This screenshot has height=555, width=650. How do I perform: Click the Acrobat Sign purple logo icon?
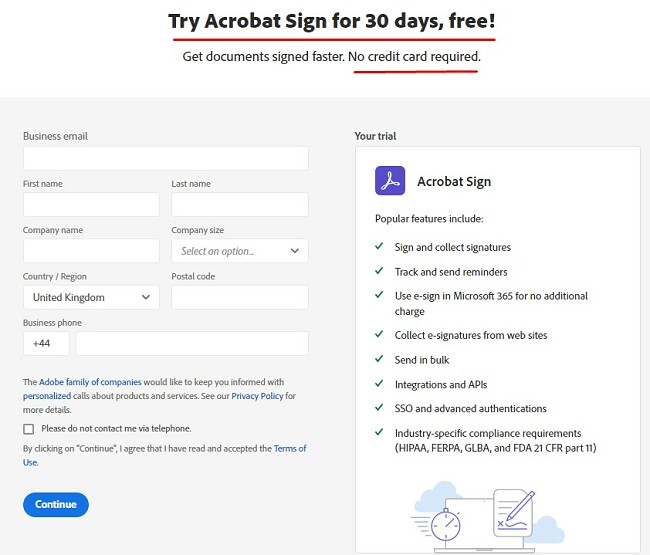pos(390,181)
